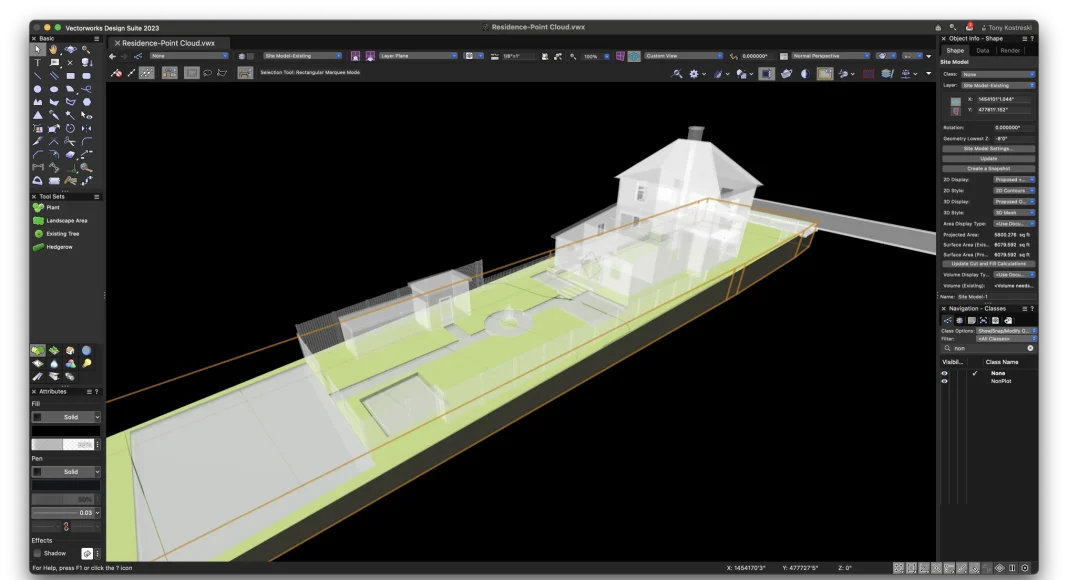The width and height of the screenshot is (1068, 580).
Task: Click the Landscape Area tool
Action: coord(66,220)
